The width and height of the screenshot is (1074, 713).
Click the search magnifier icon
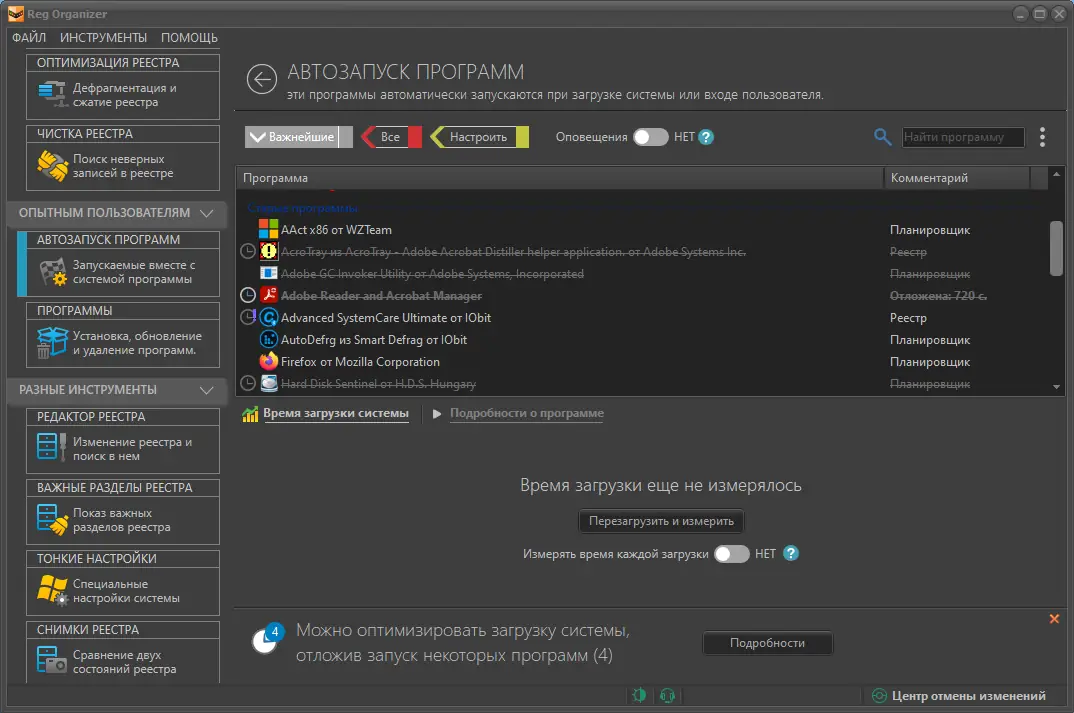[882, 137]
